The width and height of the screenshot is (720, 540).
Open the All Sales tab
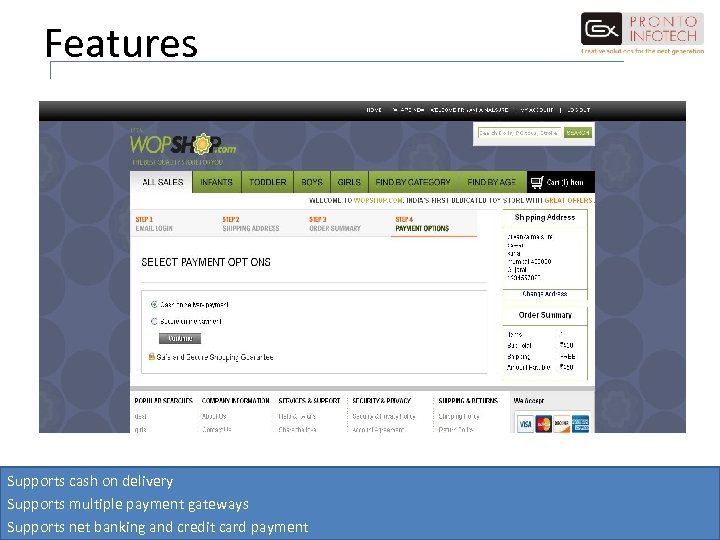pyautogui.click(x=163, y=182)
